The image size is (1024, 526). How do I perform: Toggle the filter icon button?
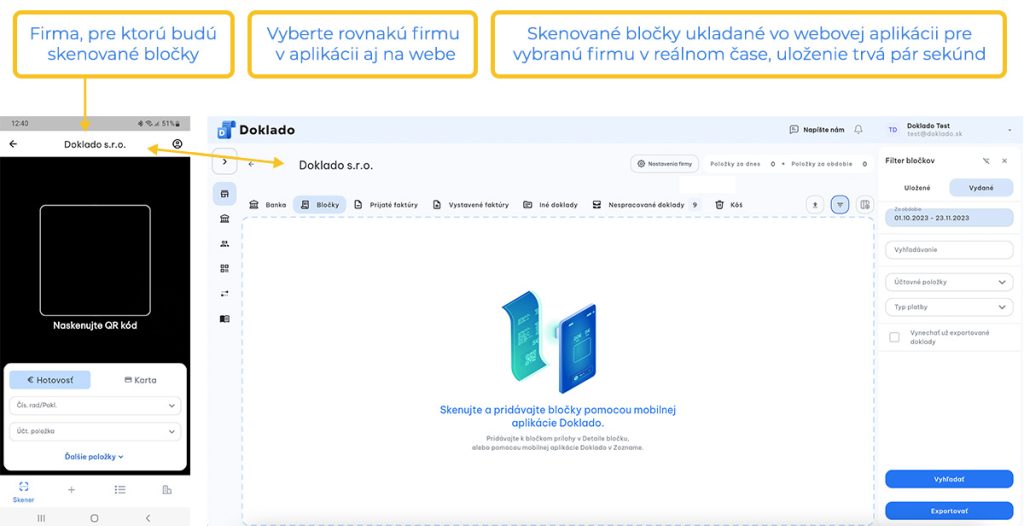(840, 205)
